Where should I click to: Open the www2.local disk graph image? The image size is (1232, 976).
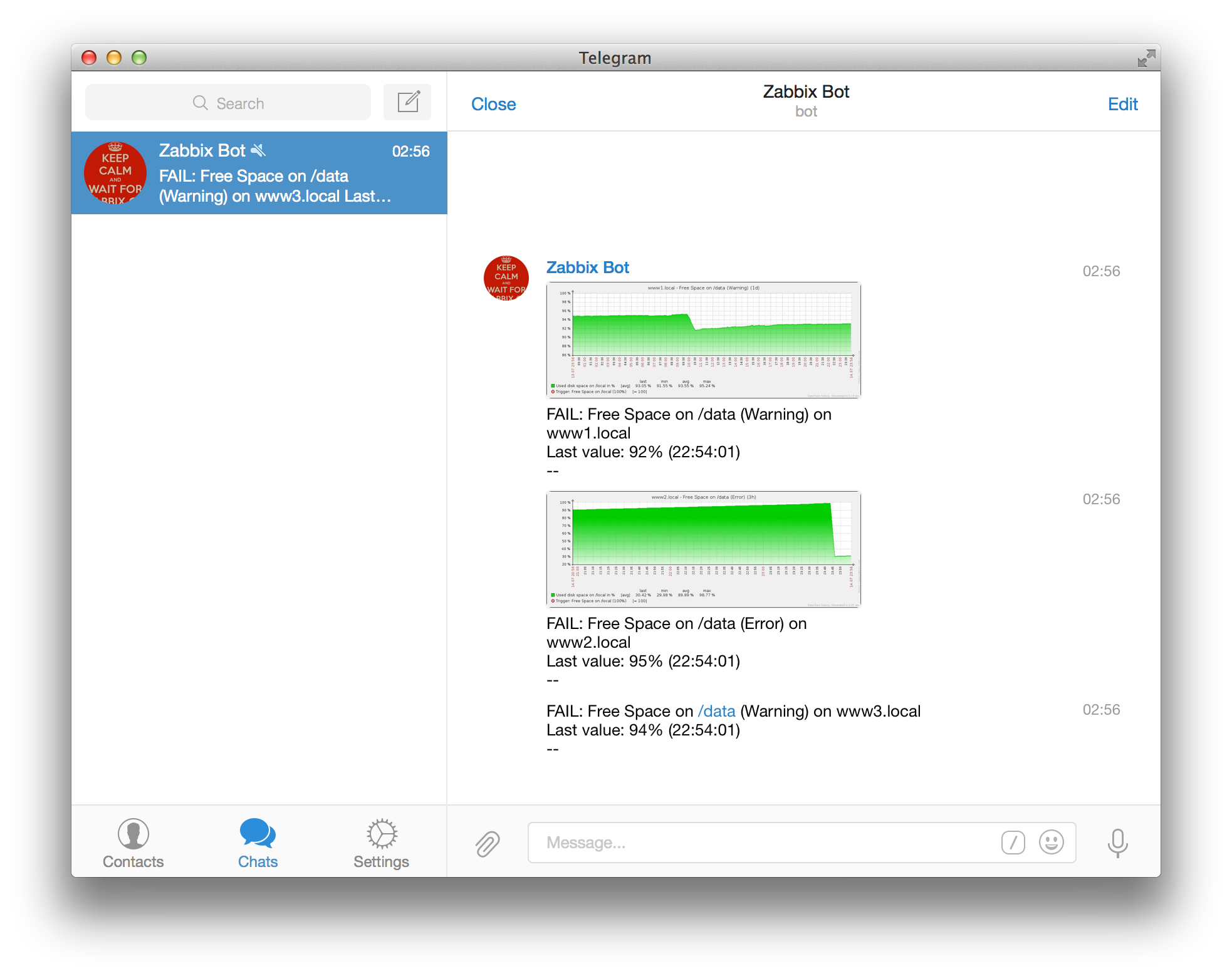[x=703, y=549]
